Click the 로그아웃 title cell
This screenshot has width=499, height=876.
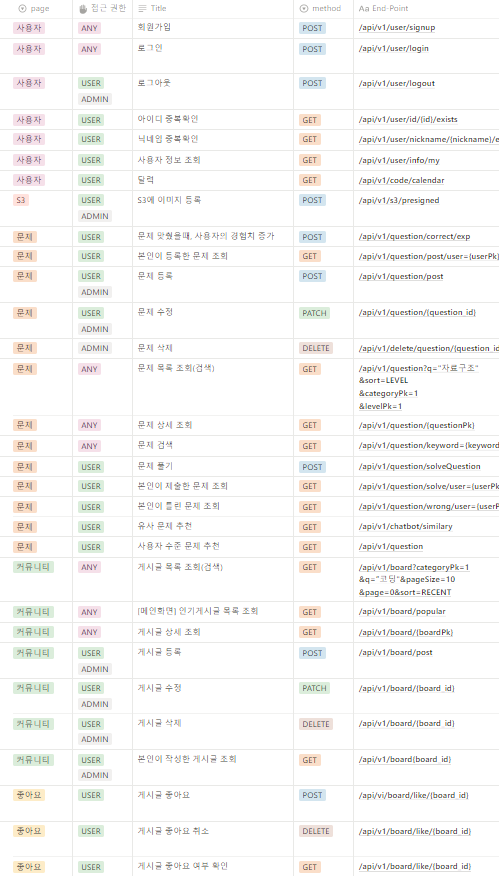tap(154, 83)
